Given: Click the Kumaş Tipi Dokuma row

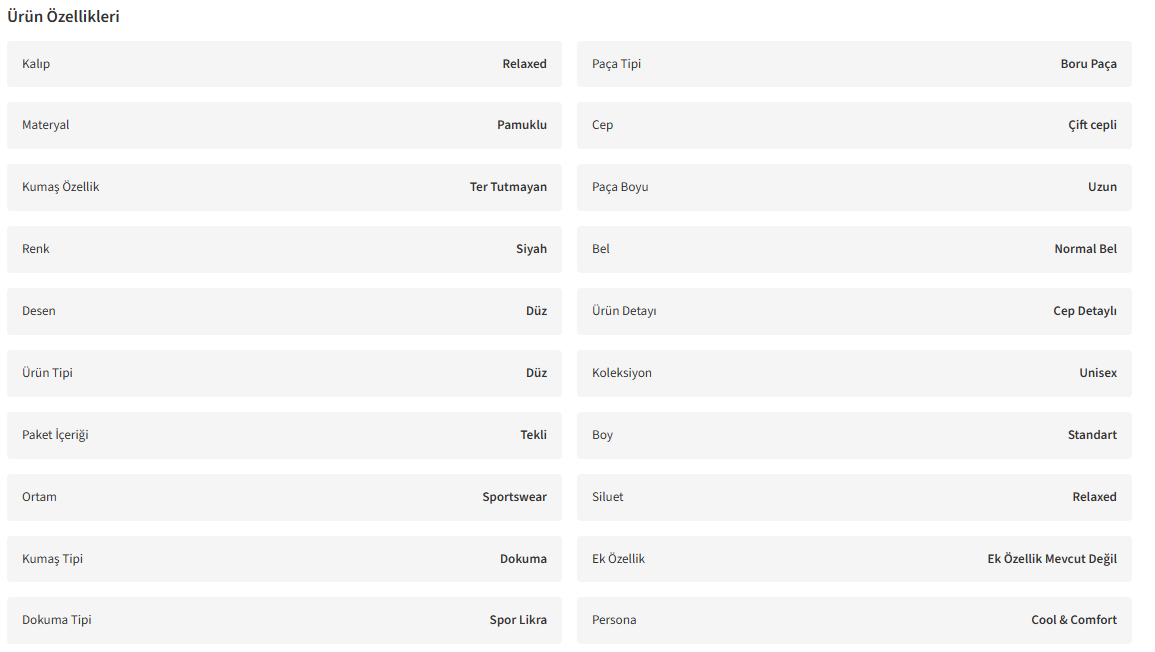Looking at the screenshot, I should coord(284,559).
